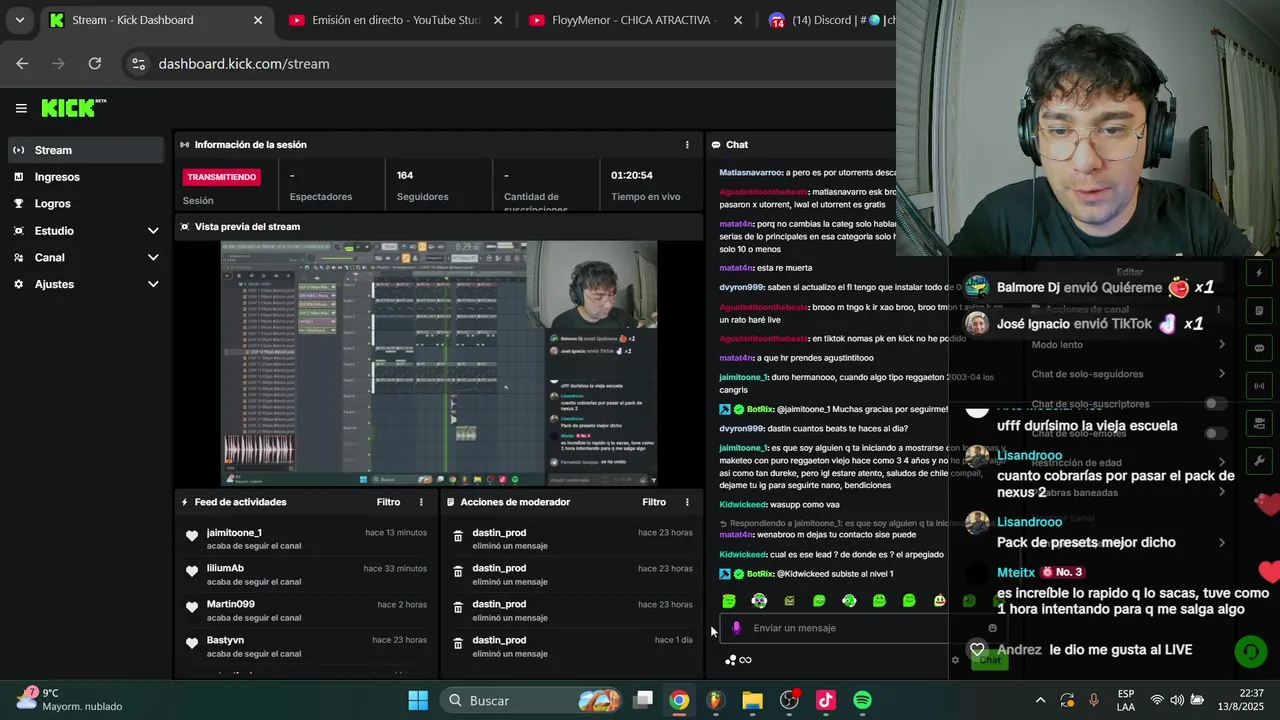Click the Editar button
This screenshot has width=1280, height=720.
coord(1129,272)
